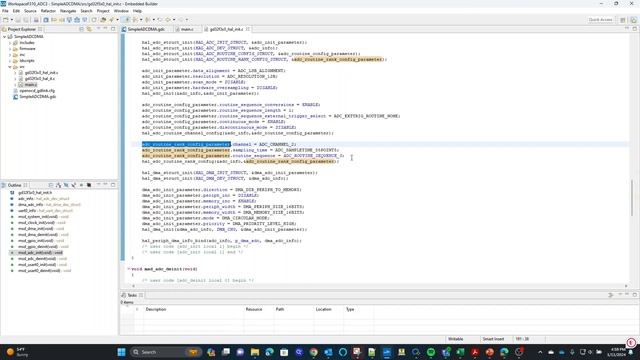Switch to the SimpleADCDMA.gdc editor tab
This screenshot has height=360, width=640.
pos(146,29)
